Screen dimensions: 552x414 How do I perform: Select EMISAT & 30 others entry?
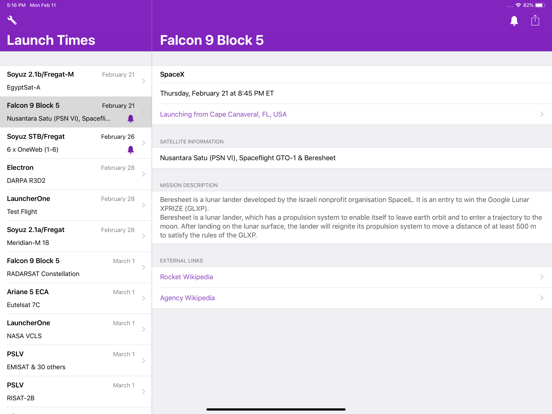coord(76,360)
